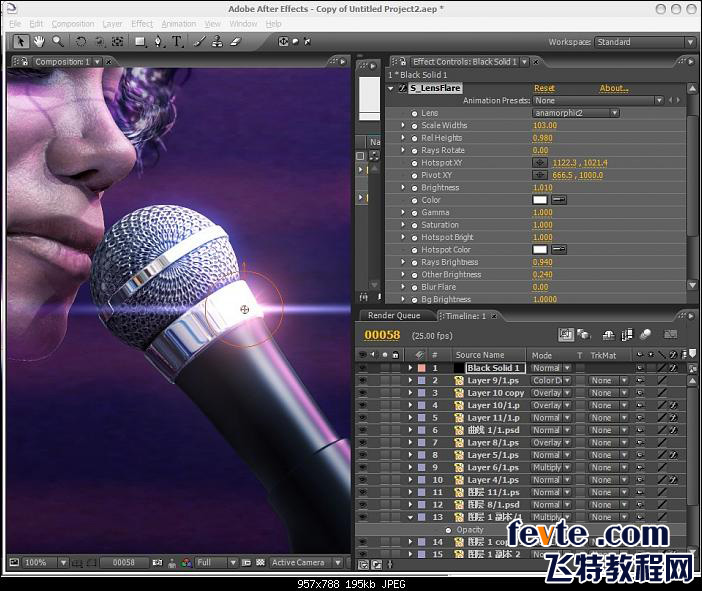Viewport: 702px width, 591px height.
Task: Click the region of interest icon in viewer
Action: click(x=246, y=563)
